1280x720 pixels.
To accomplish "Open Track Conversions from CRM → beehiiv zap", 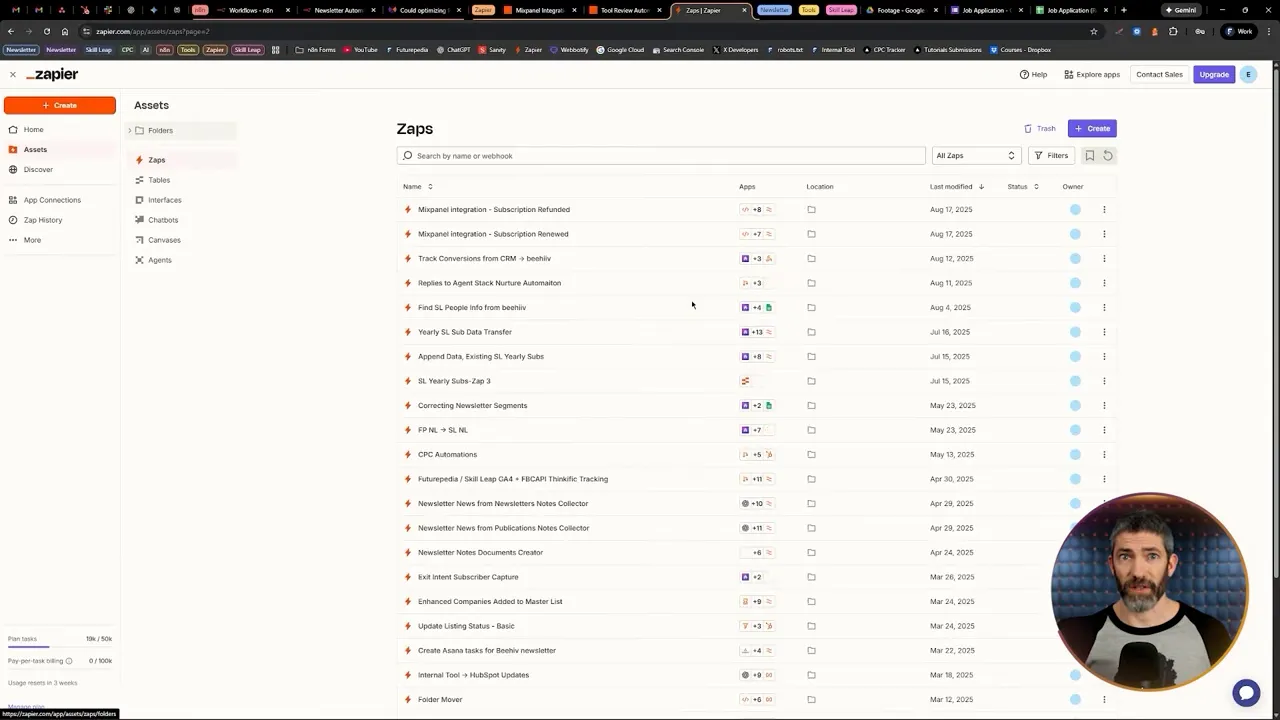I will coord(484,259).
